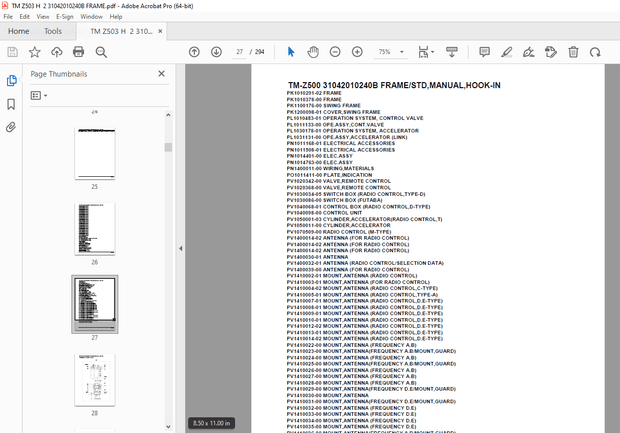The height and width of the screenshot is (433, 620).
Task: Open the Window menu
Action: click(91, 17)
